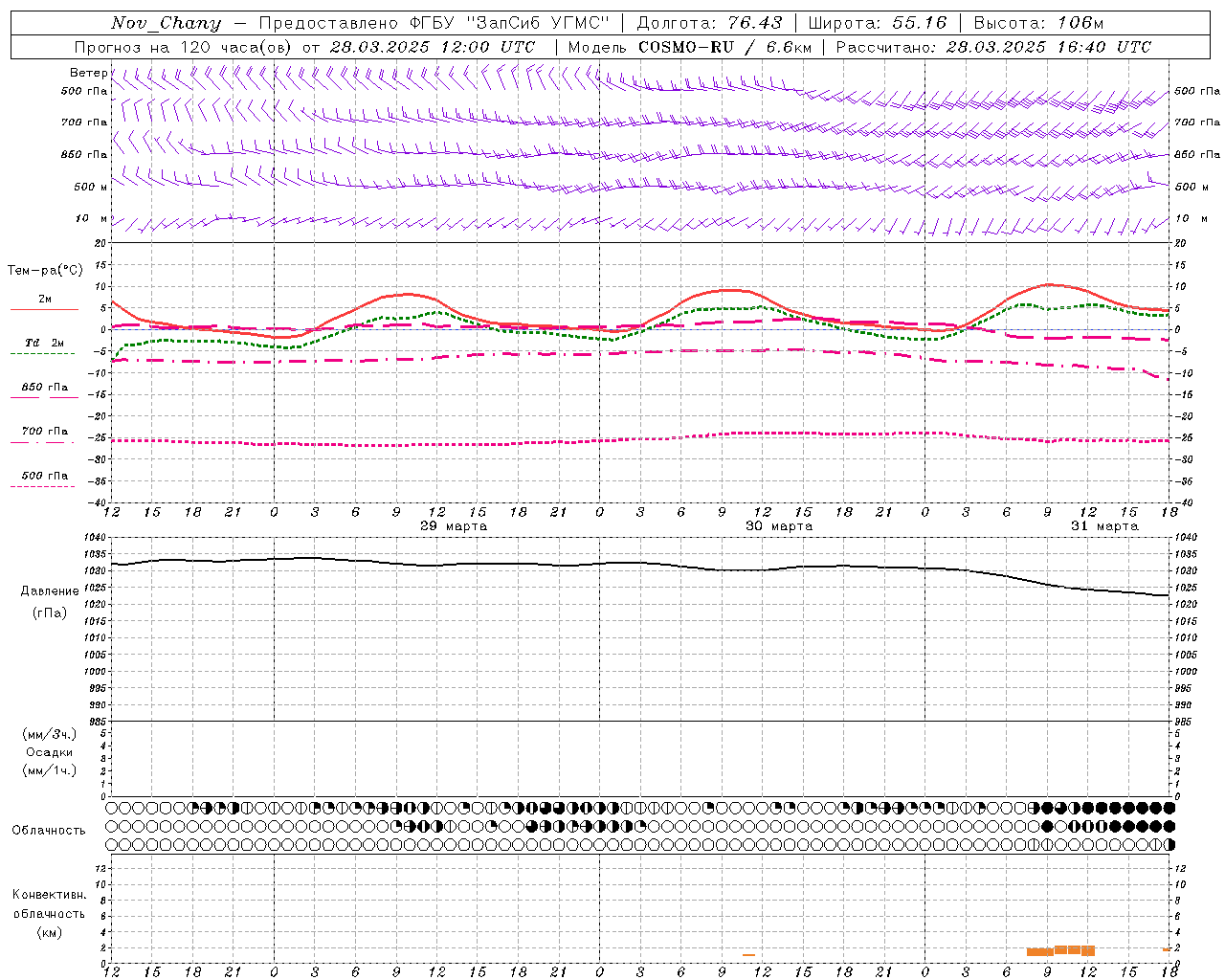1225x980 pixels.
Task: Select the (км) unit under convective cloudiness
Action: click(x=50, y=932)
